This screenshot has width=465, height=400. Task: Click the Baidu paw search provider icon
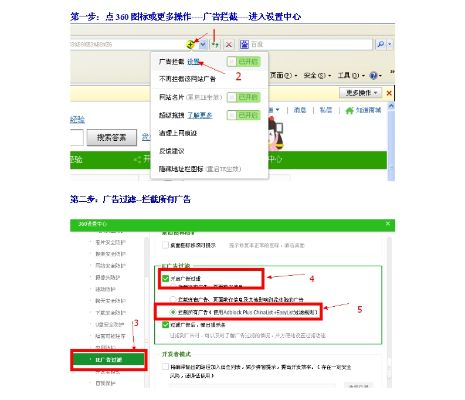[244, 44]
